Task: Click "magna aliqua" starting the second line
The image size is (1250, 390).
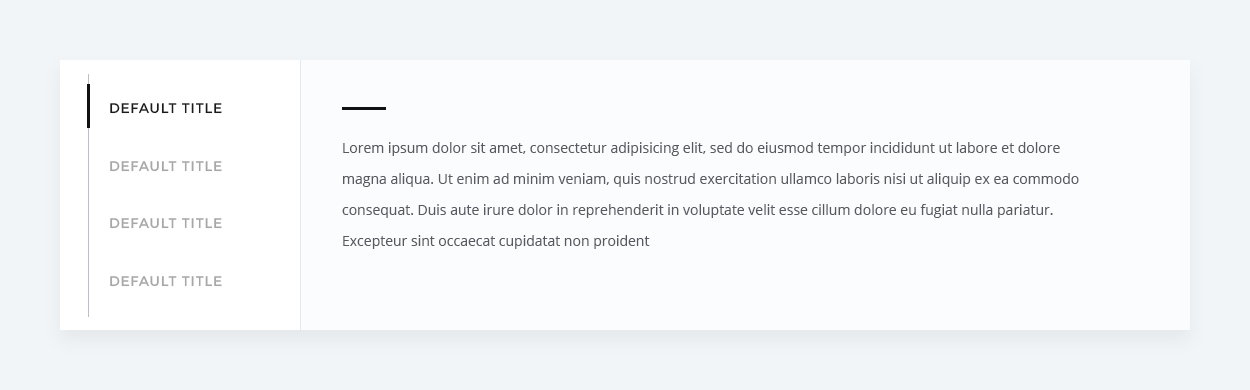Action: tap(386, 180)
